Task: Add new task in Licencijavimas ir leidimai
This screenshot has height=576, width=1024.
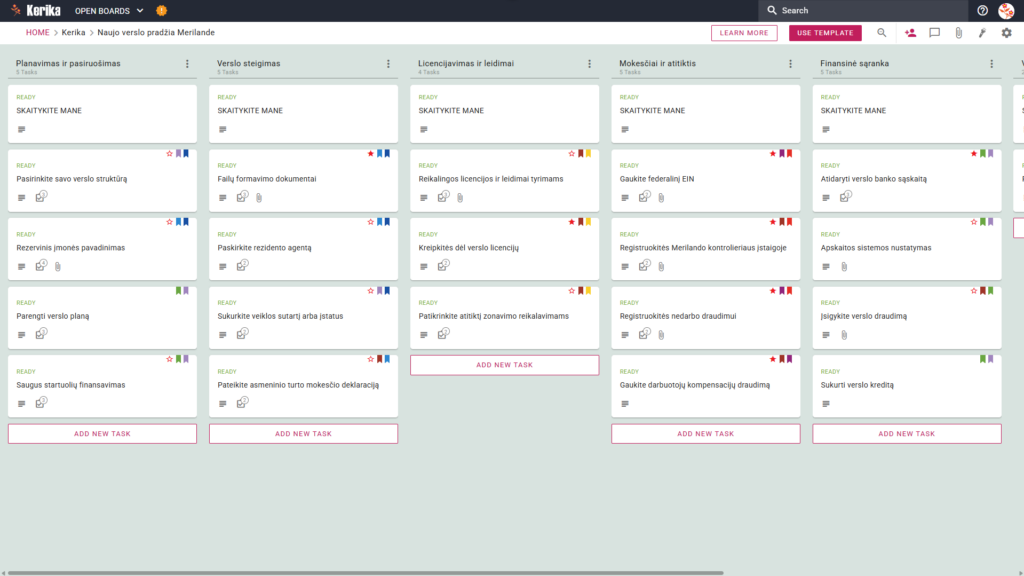Action: (504, 365)
